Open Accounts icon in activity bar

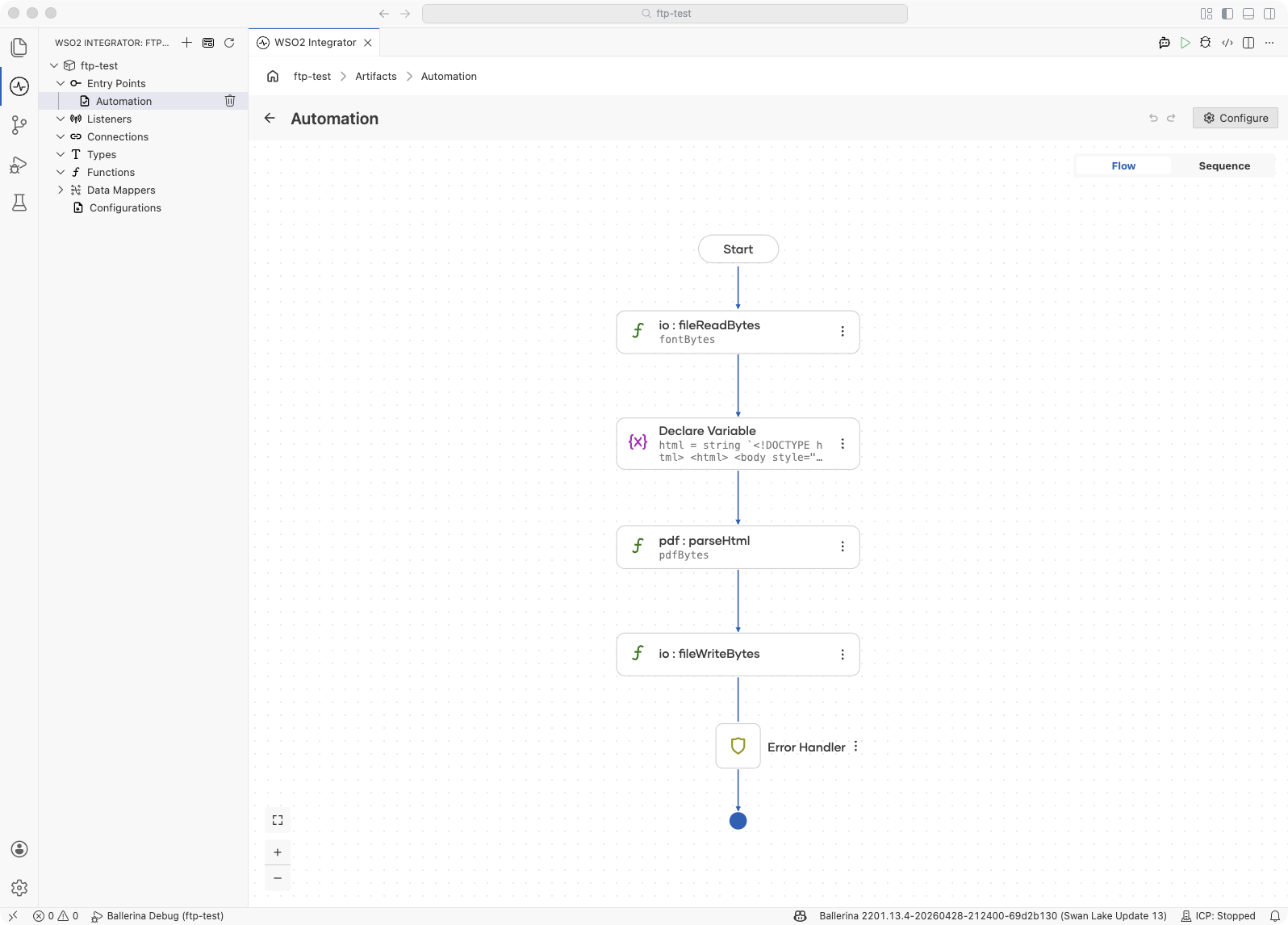pos(19,849)
